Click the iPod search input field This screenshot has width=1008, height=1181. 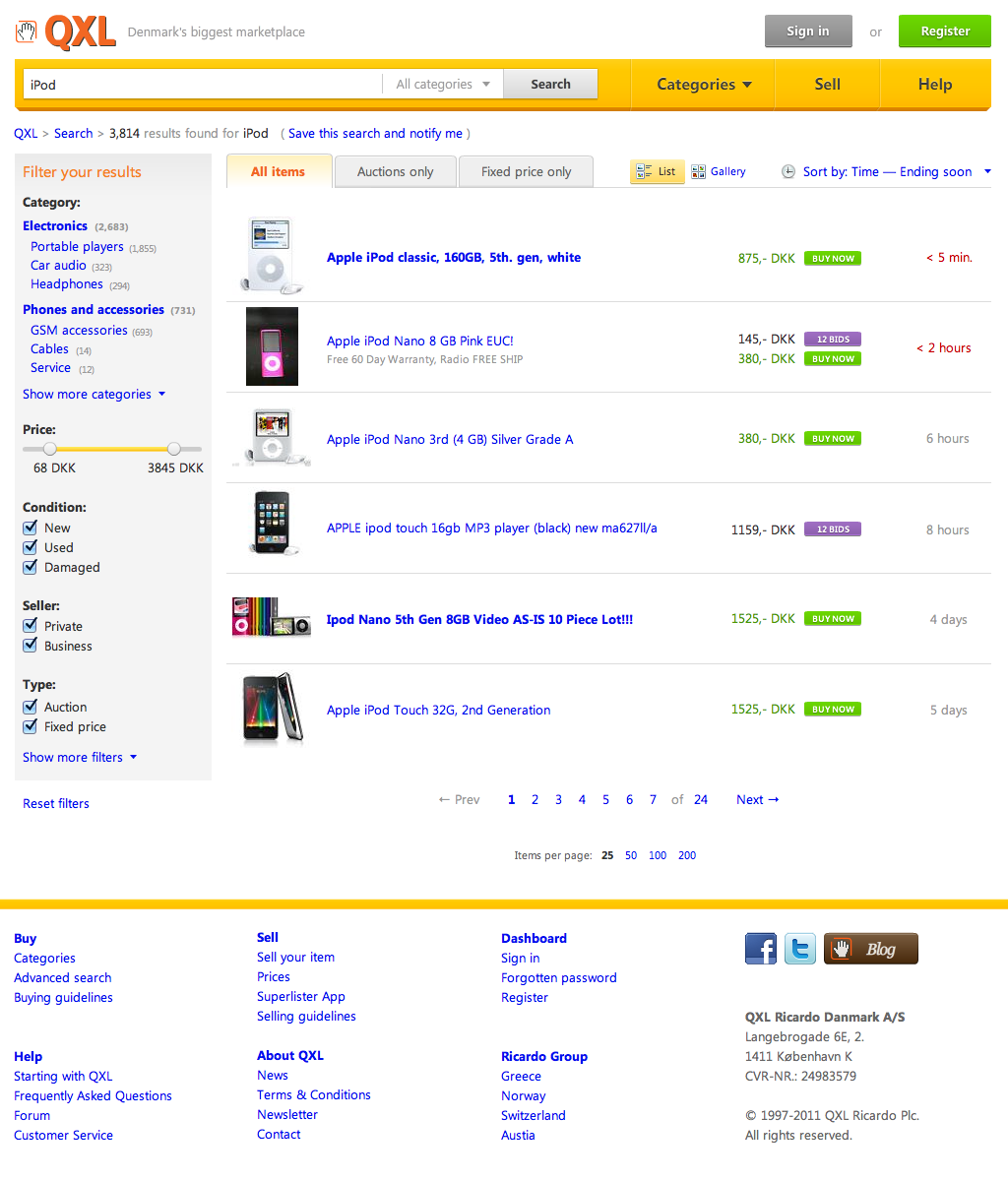click(x=203, y=85)
